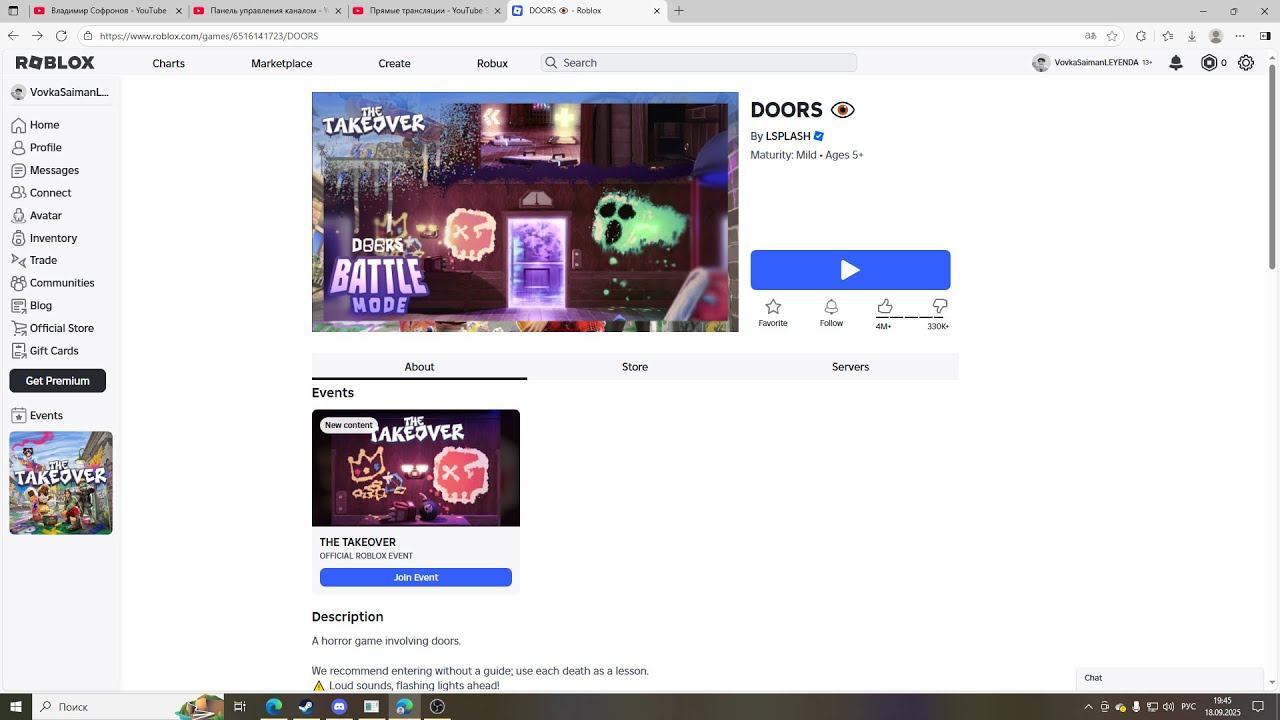
Task: Click the Roblox Search field
Action: pos(699,63)
